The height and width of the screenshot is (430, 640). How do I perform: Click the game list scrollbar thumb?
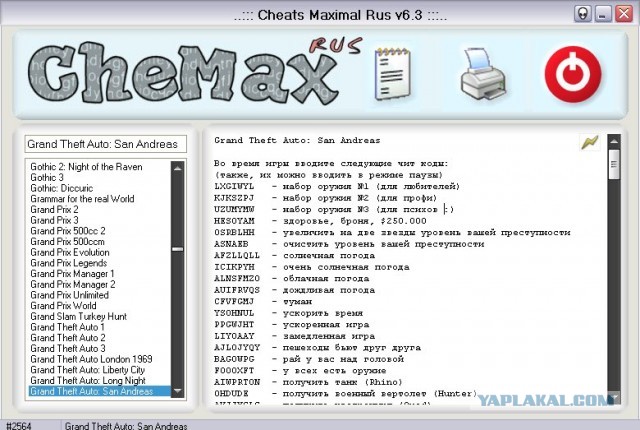[x=178, y=249]
